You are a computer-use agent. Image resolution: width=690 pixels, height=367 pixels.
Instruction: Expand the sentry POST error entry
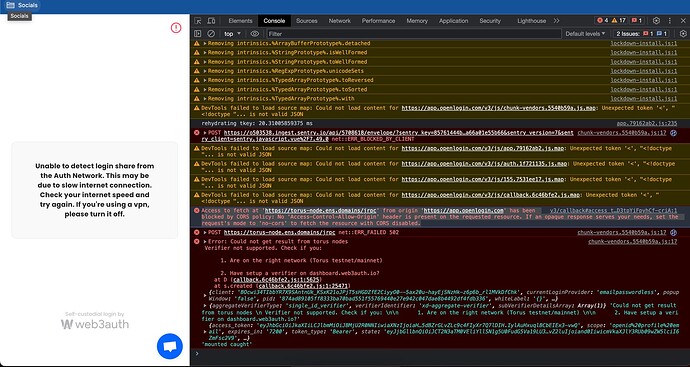coord(205,132)
